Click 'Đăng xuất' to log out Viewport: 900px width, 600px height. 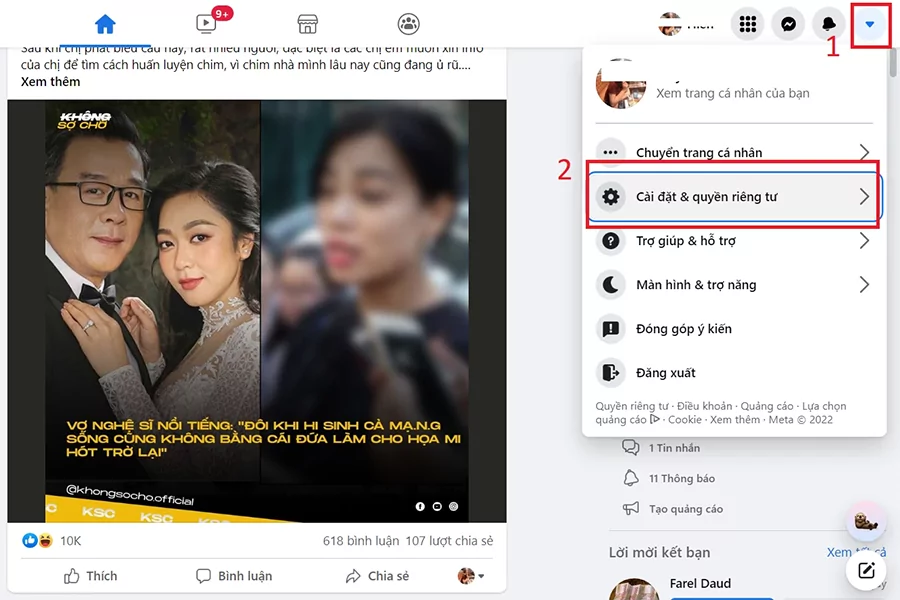point(734,373)
